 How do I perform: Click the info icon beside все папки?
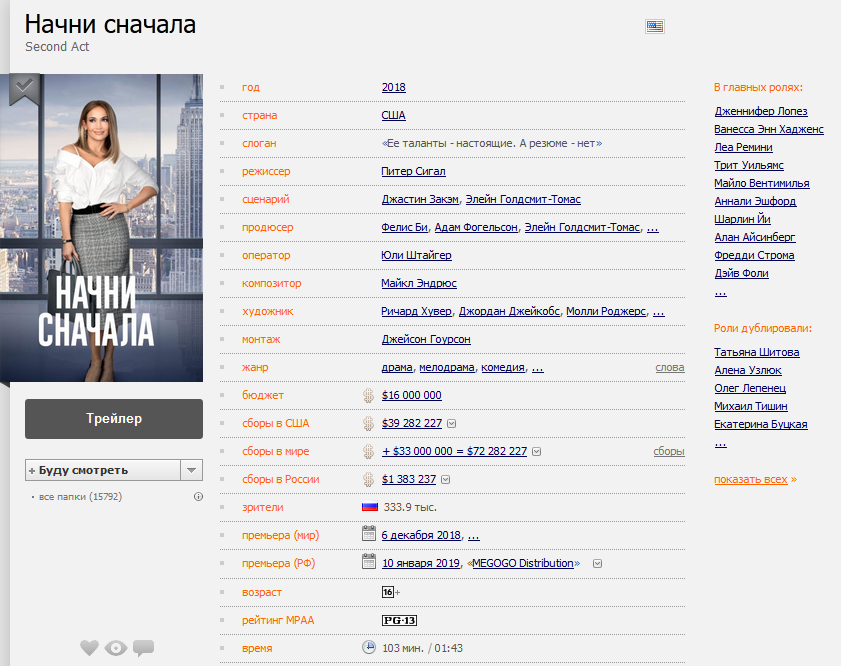tap(198, 497)
